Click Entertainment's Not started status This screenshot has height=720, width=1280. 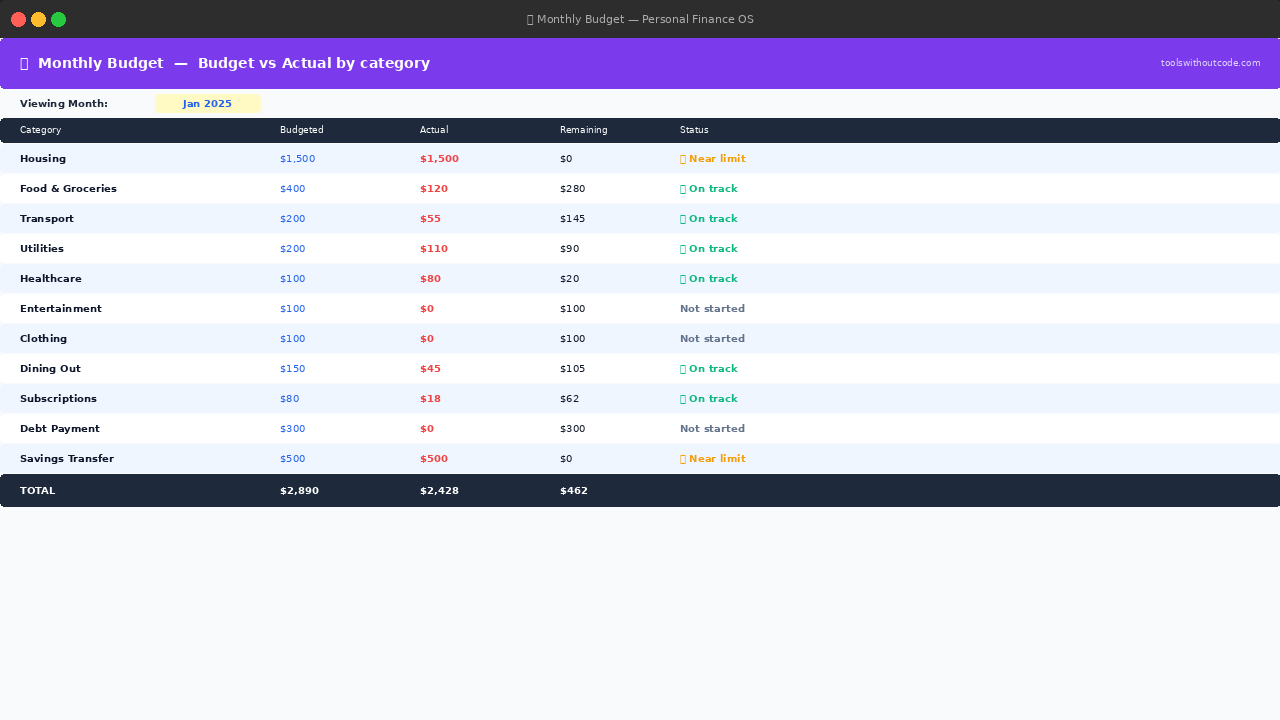(713, 309)
